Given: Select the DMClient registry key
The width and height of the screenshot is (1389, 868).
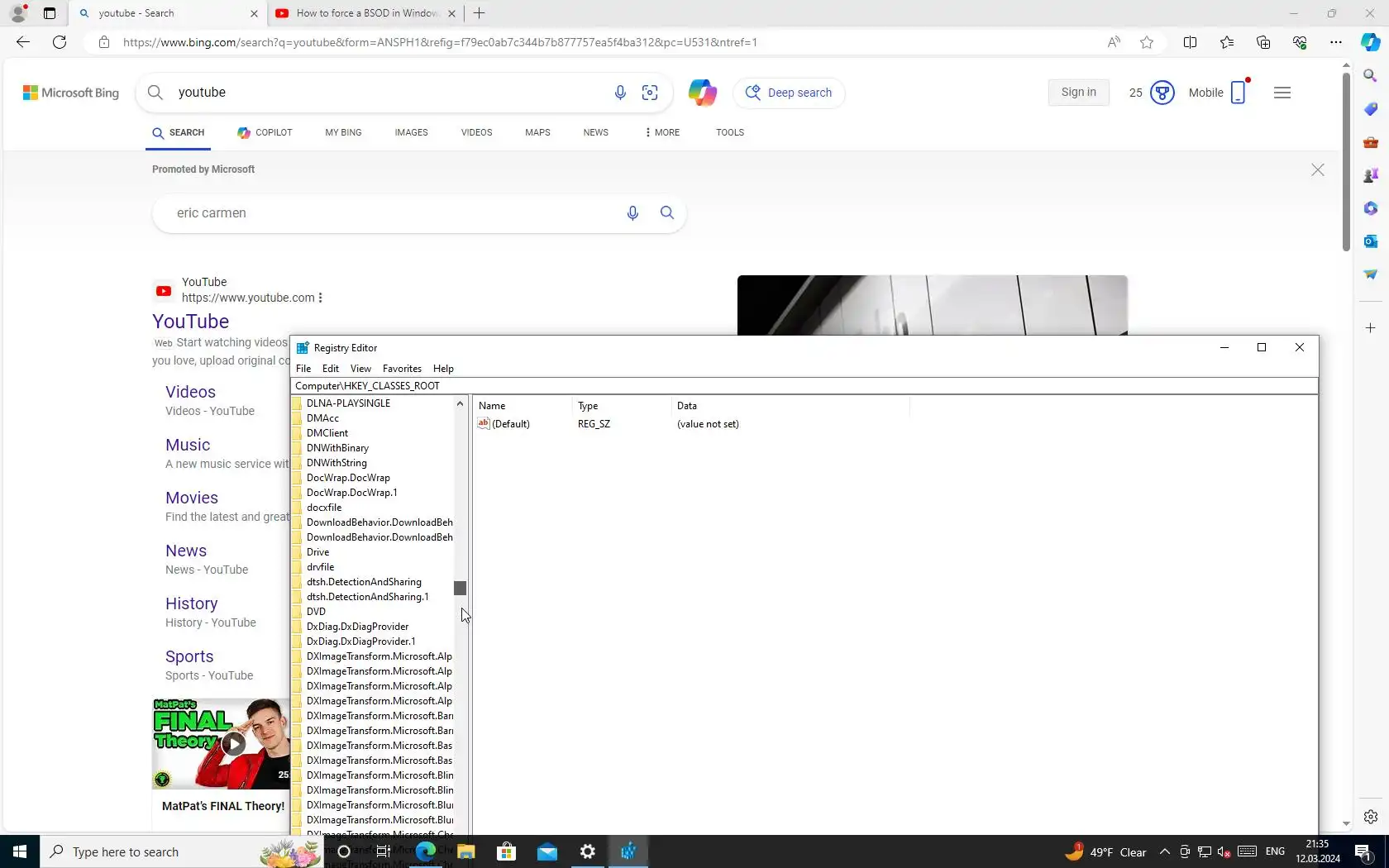Looking at the screenshot, I should pos(327,433).
